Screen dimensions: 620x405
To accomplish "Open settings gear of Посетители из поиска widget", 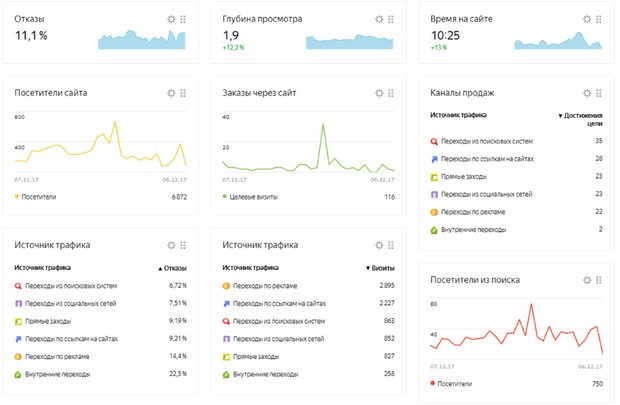I will pos(587,280).
